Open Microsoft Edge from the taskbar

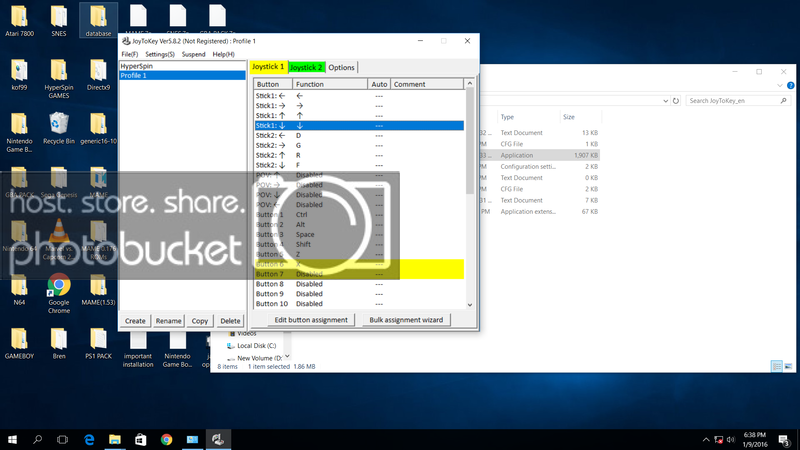(x=89, y=439)
